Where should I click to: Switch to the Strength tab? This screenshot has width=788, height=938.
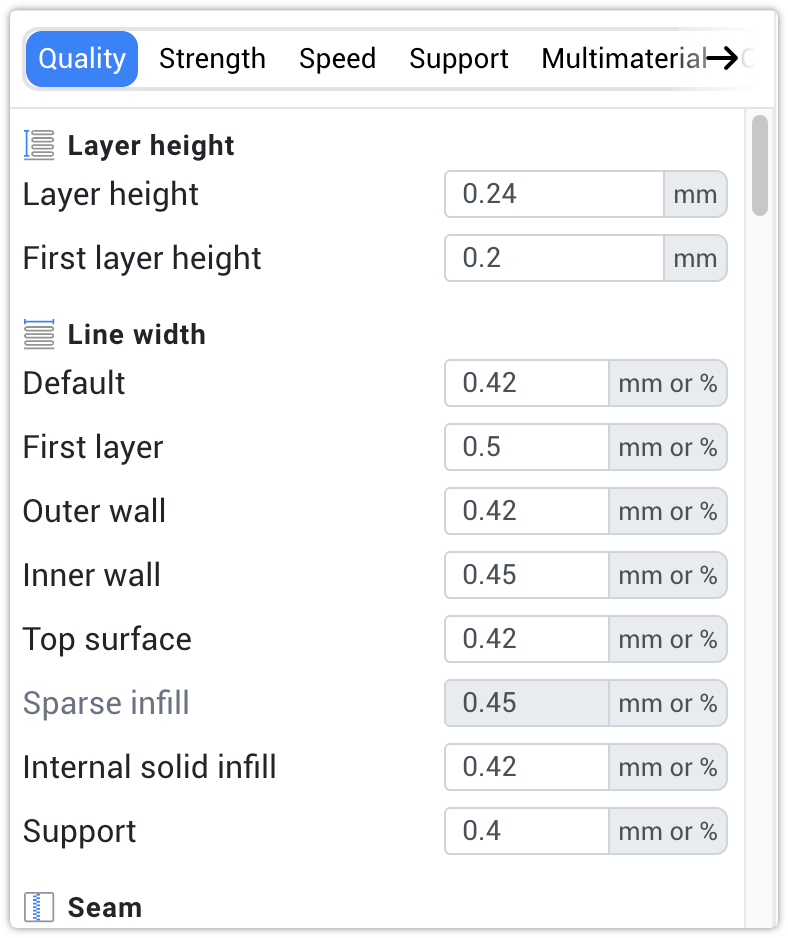pos(212,59)
